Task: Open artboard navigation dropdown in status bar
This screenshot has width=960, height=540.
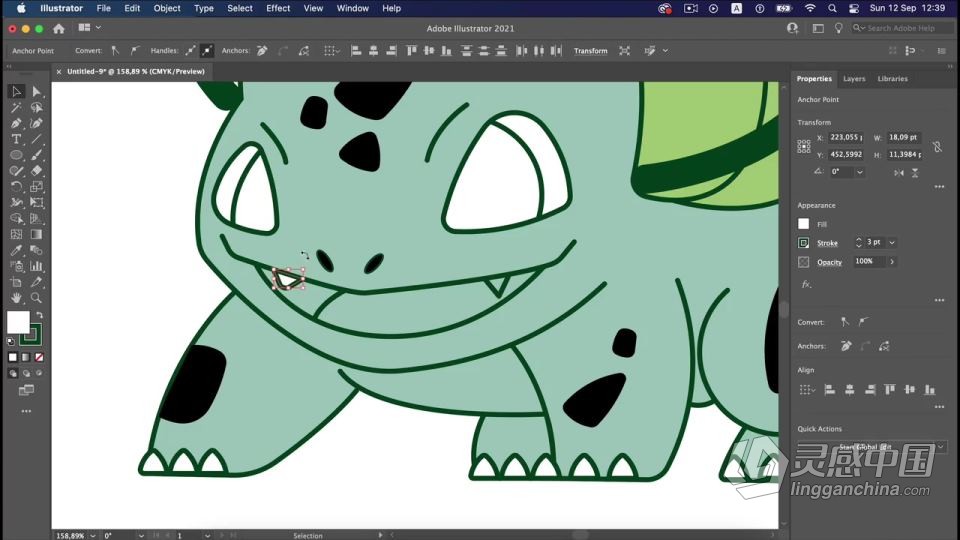Action: tap(208, 536)
